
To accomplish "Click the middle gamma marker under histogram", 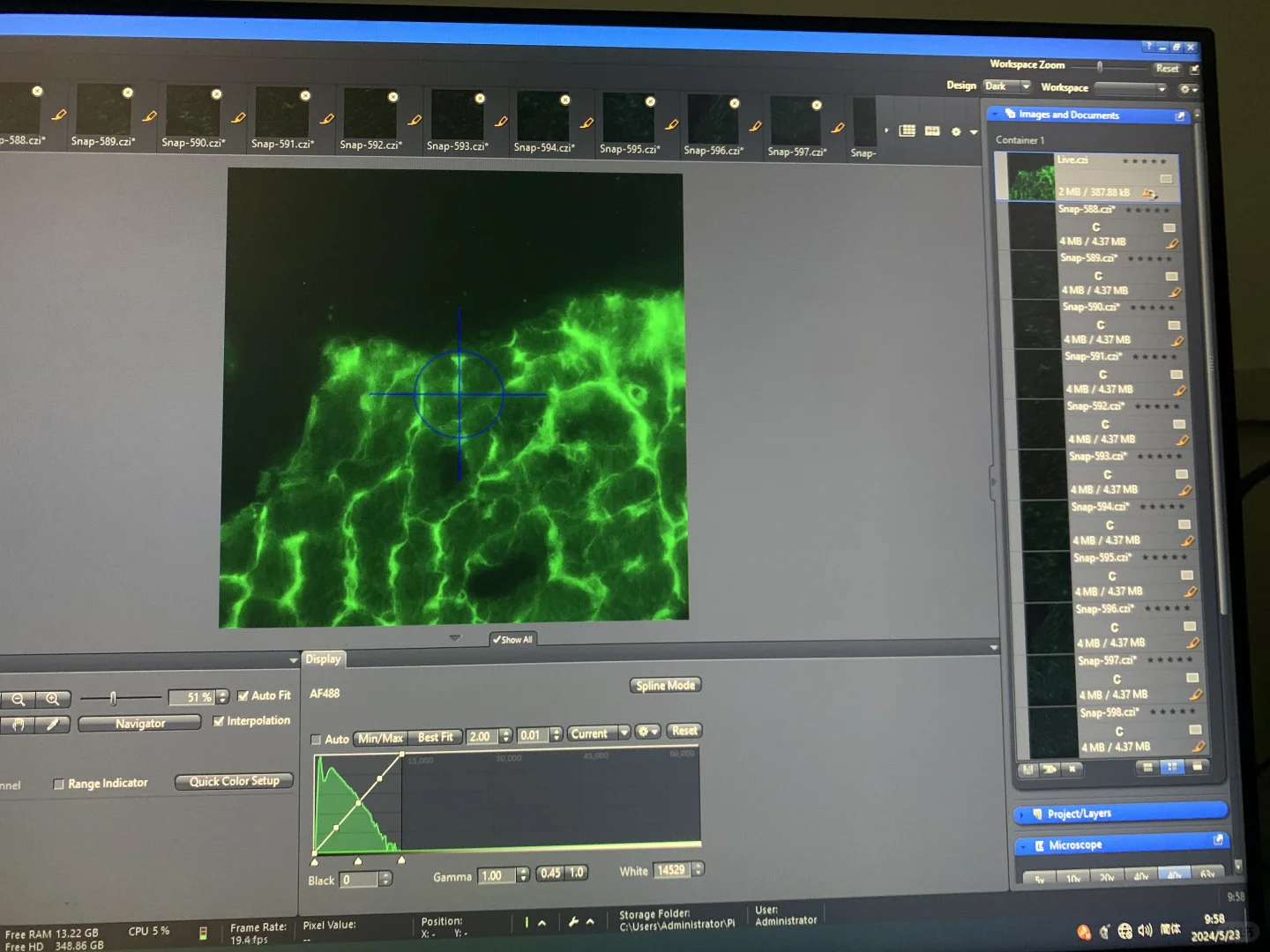I will point(357,861).
